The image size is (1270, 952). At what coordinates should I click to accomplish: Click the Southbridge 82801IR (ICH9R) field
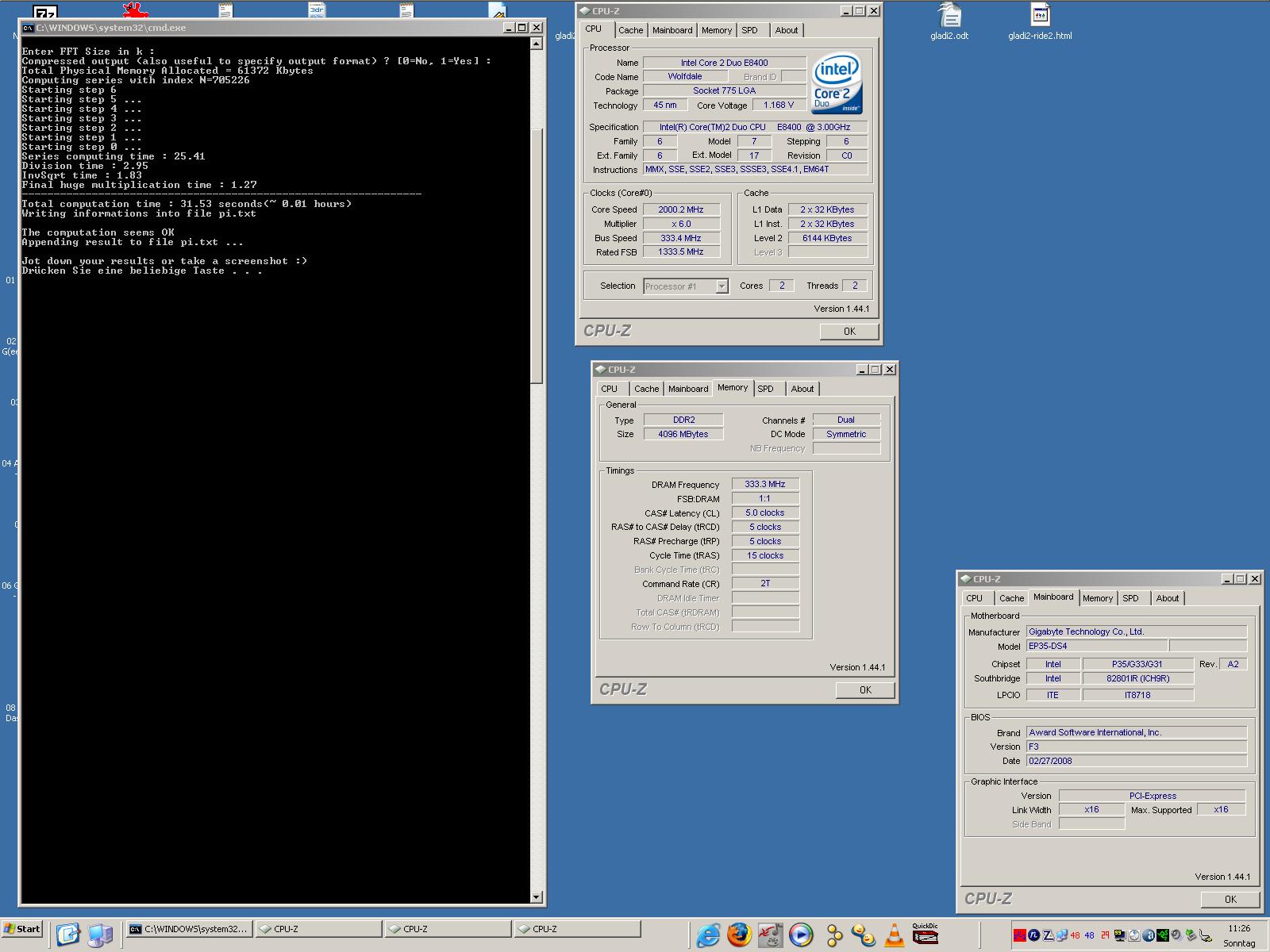1137,678
